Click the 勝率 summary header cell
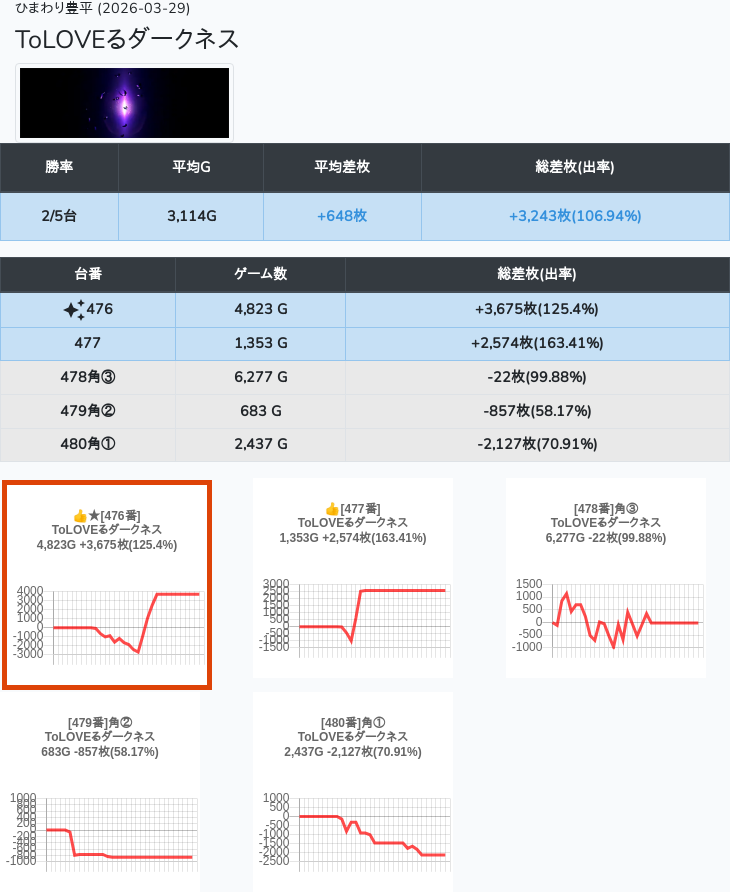This screenshot has height=892, width=730. pyautogui.click(x=59, y=167)
